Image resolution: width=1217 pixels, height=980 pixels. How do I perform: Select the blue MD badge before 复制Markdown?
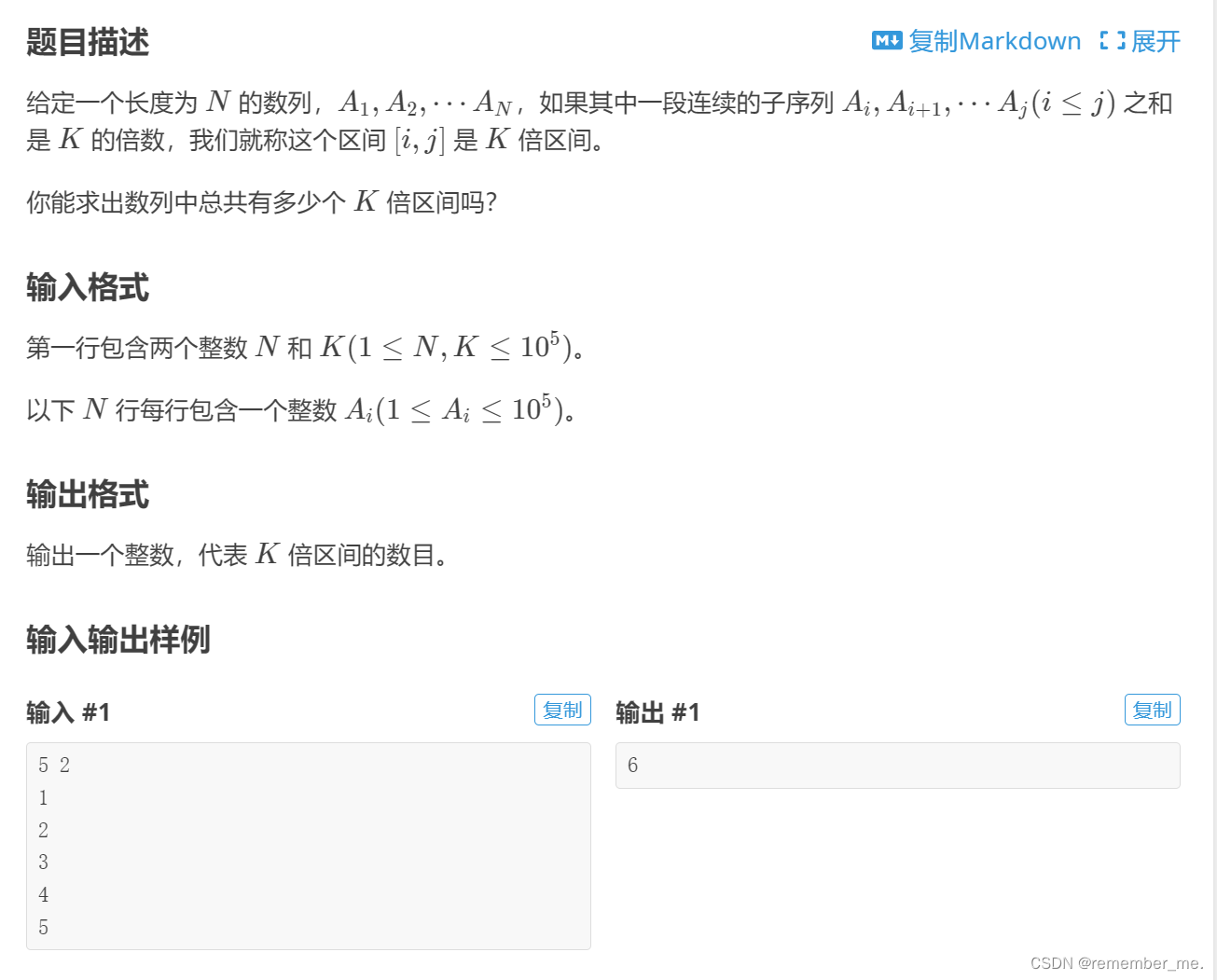[x=888, y=40]
